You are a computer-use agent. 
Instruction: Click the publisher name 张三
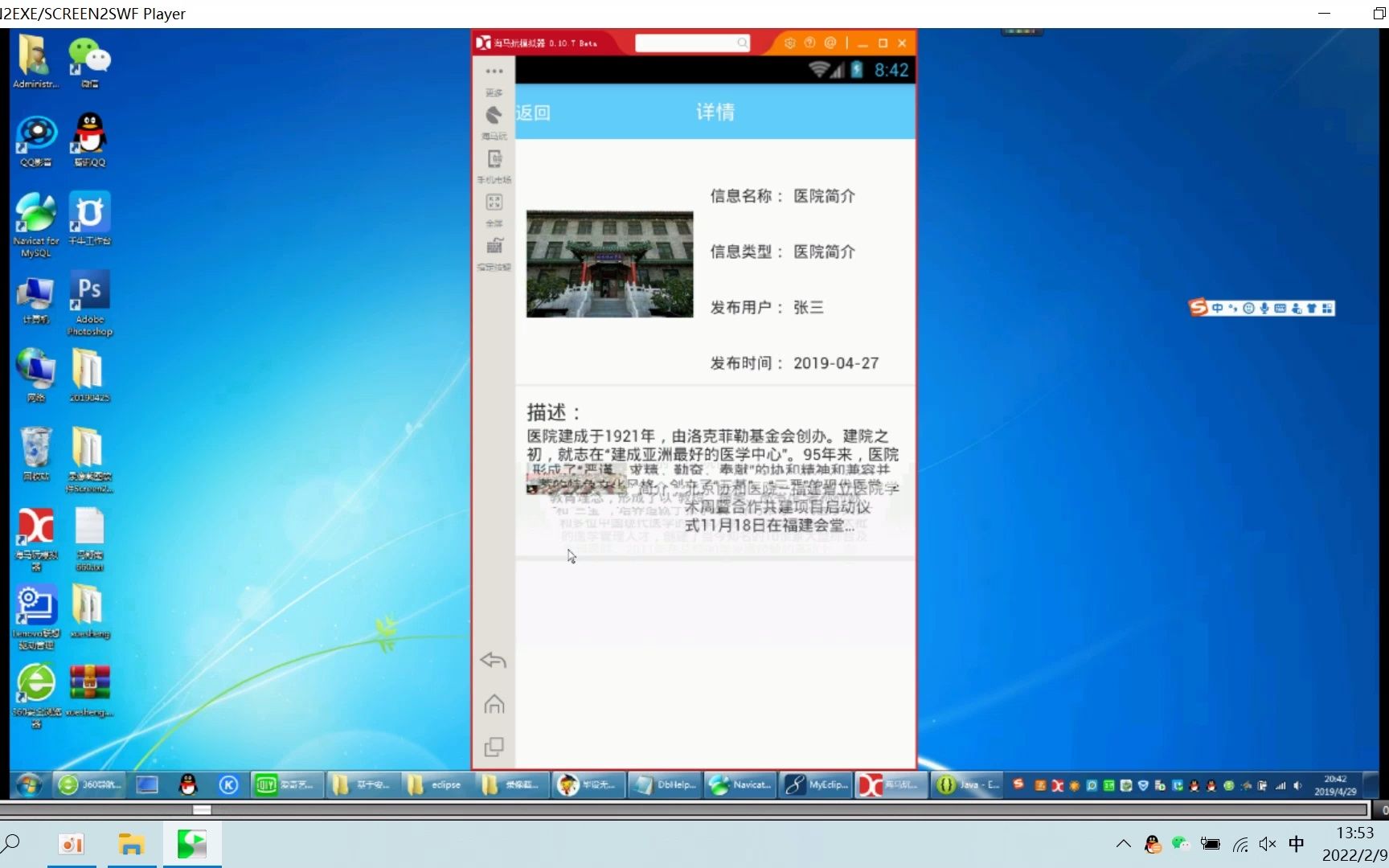[809, 307]
